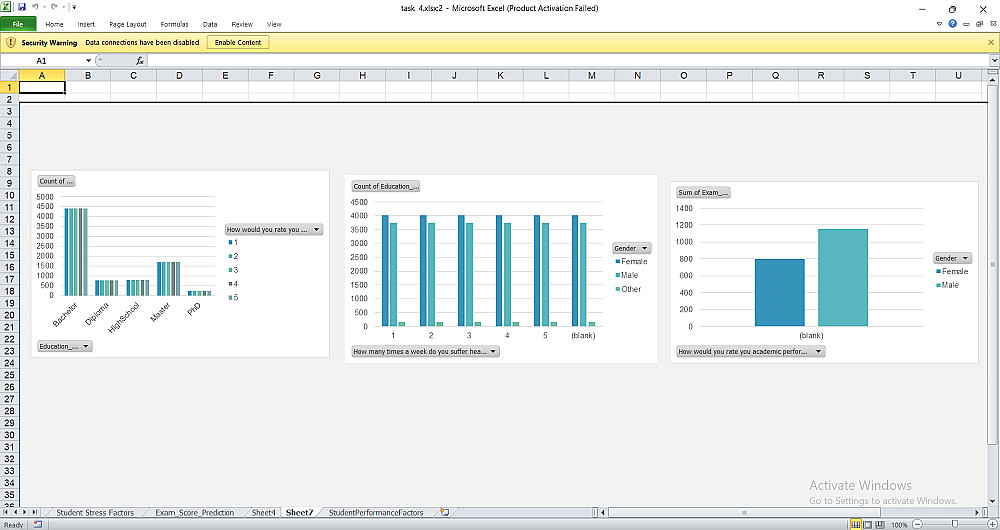
Task: Click the Undo arrow icon
Action: (35, 8)
